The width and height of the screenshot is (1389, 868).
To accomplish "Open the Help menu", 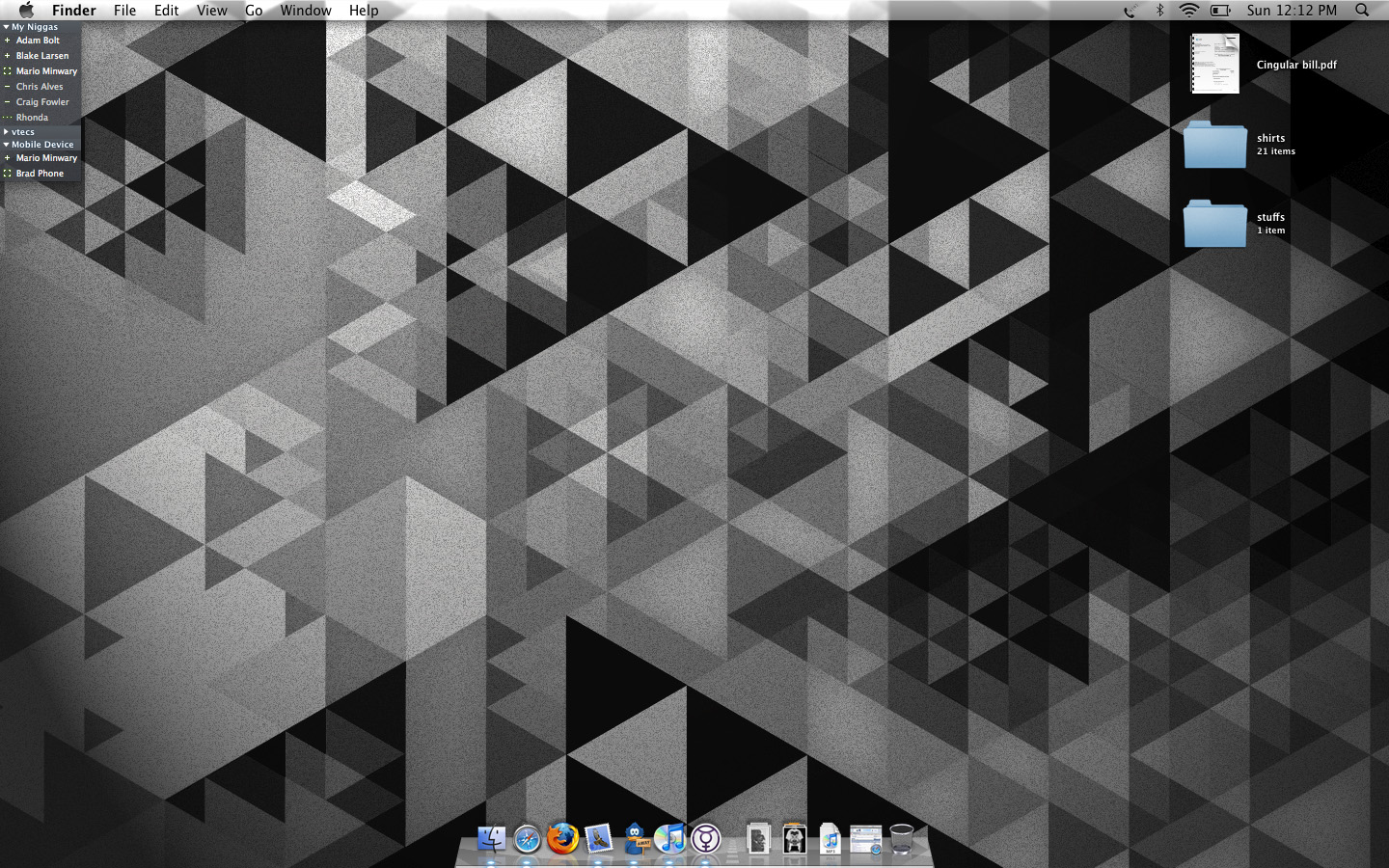I will pyautogui.click(x=364, y=10).
